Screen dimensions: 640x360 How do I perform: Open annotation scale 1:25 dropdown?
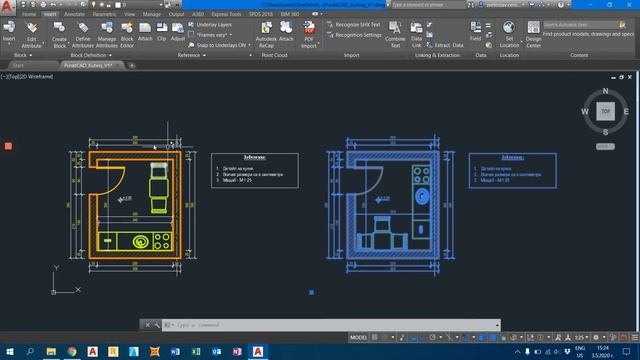click(581, 338)
